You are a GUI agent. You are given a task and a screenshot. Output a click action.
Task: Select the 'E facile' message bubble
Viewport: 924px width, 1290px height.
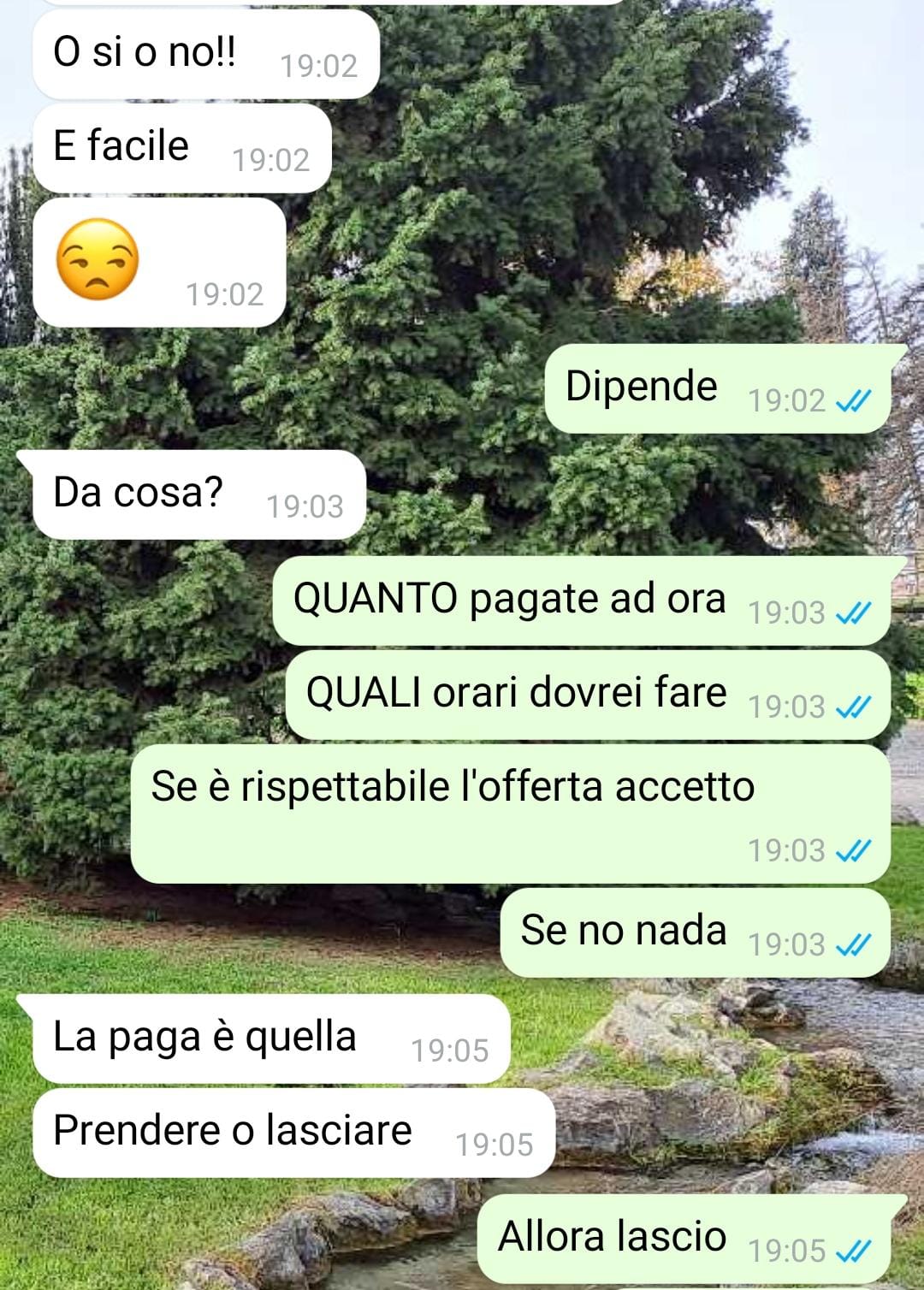tap(181, 148)
